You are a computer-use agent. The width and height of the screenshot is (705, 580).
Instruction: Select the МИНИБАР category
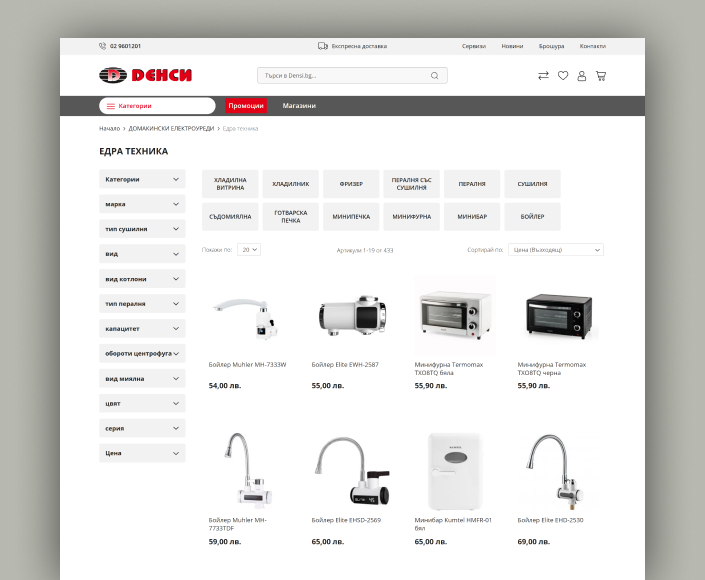tap(472, 217)
